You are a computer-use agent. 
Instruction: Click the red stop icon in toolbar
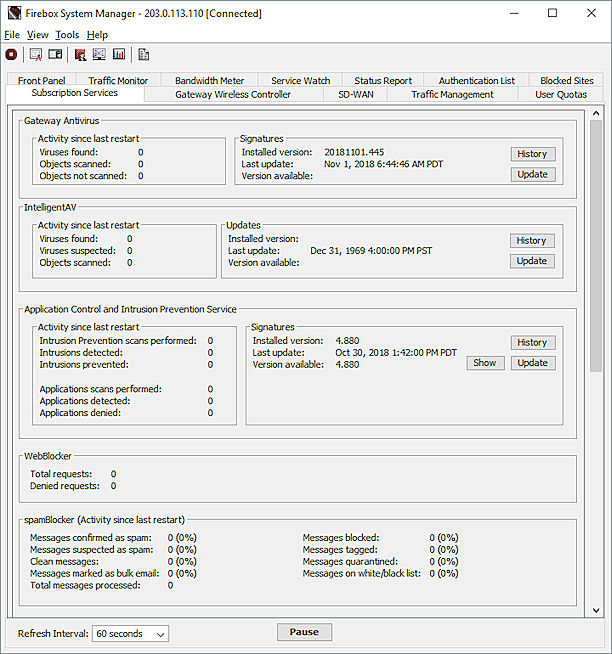[11, 55]
